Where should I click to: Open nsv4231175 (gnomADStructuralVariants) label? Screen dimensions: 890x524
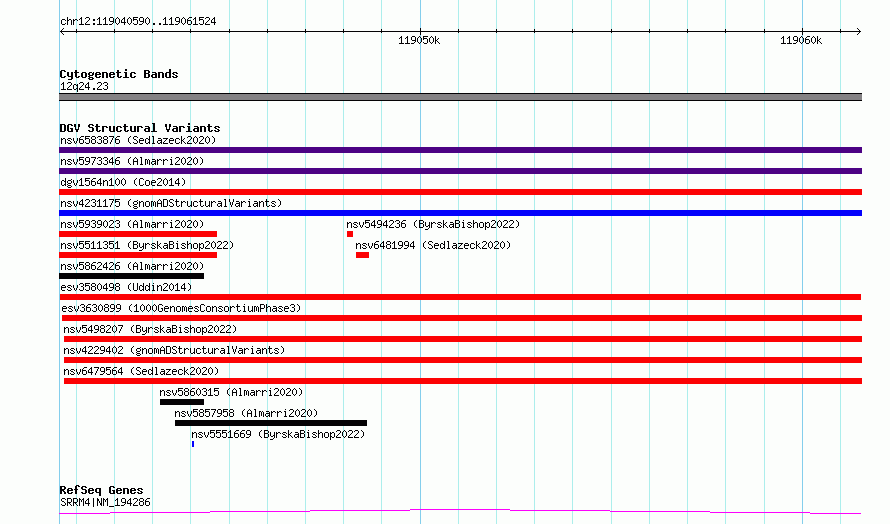coord(171,203)
